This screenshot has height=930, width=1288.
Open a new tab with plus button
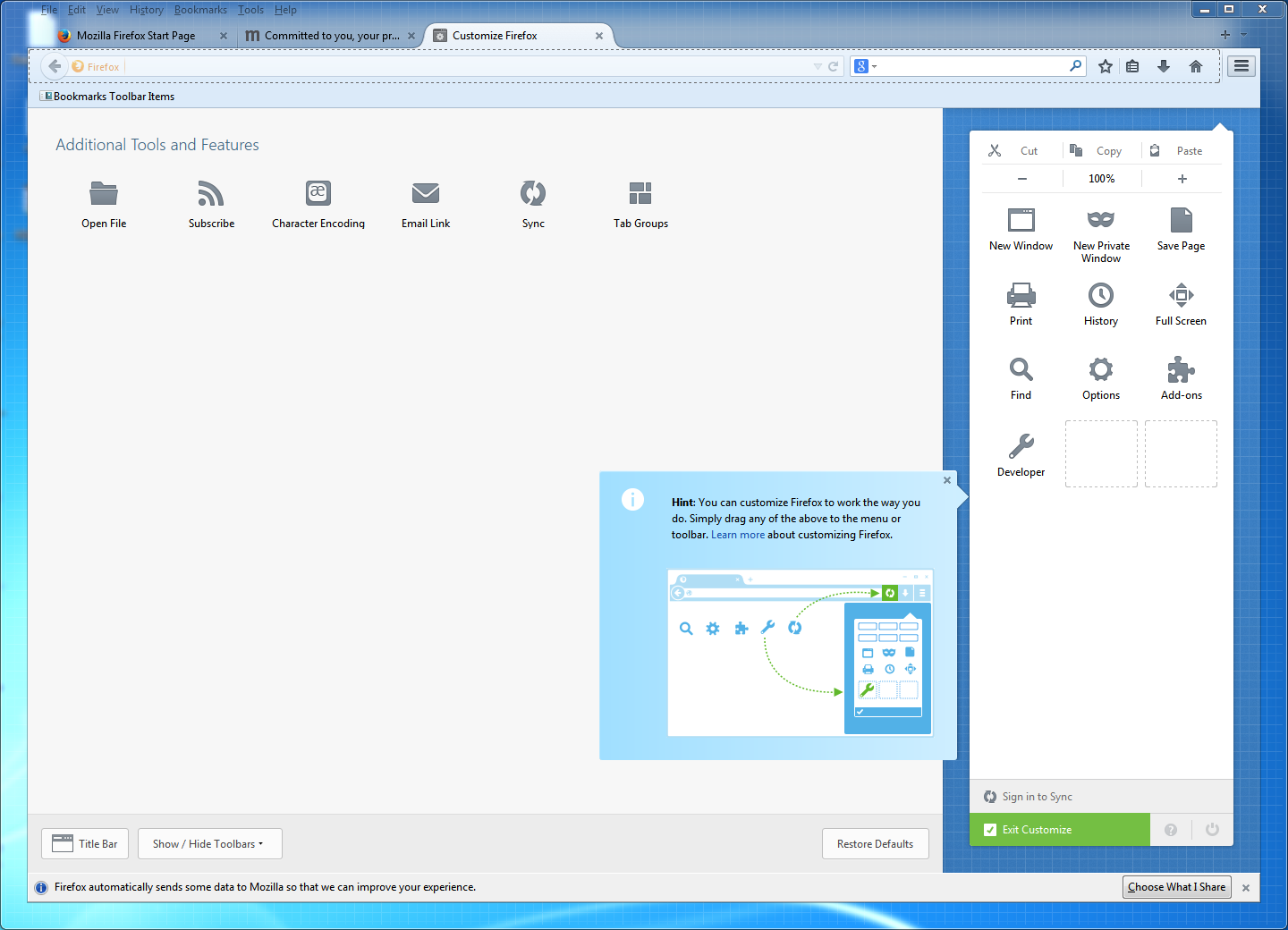tap(1225, 35)
